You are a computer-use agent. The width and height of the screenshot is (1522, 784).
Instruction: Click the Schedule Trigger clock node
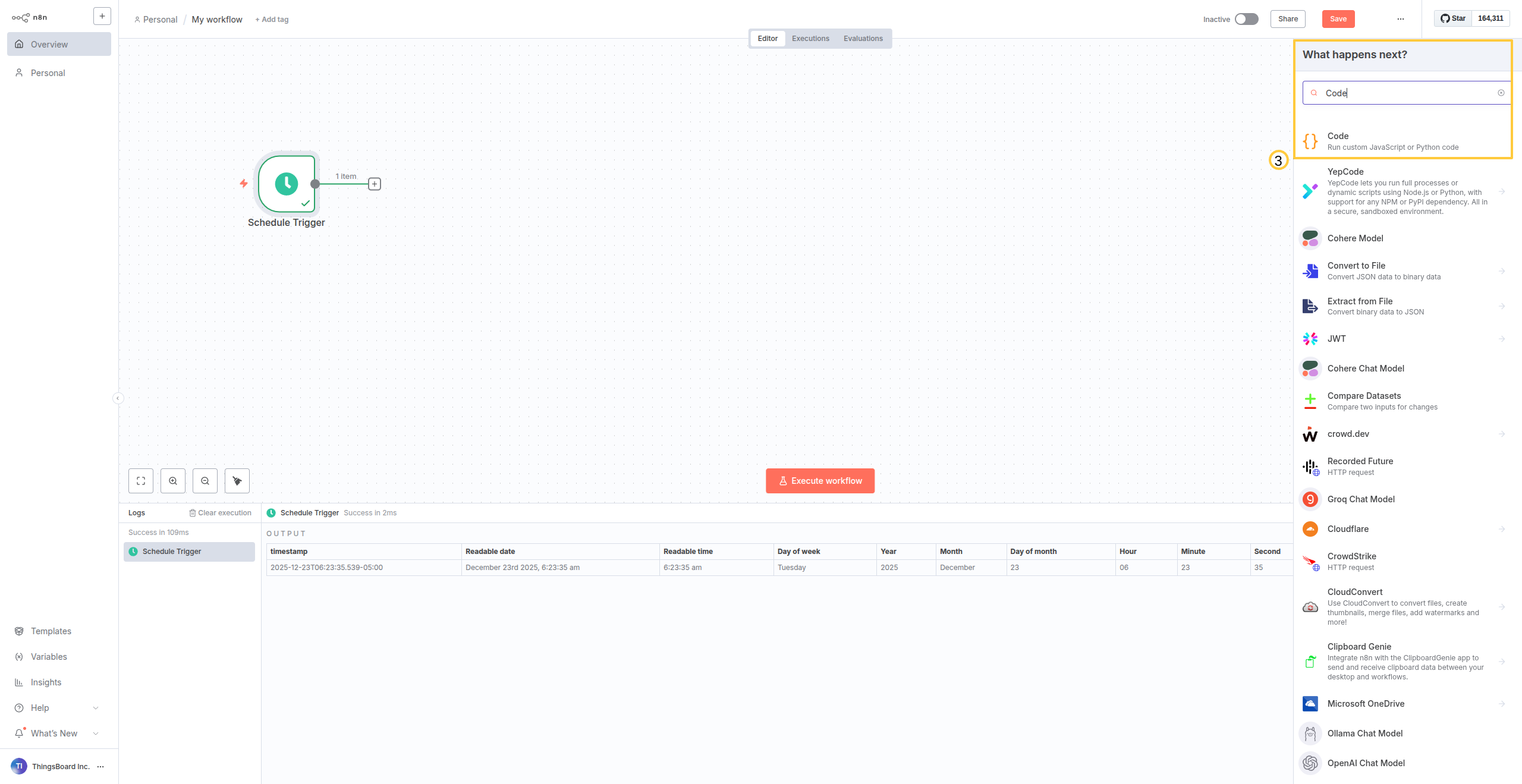click(287, 184)
